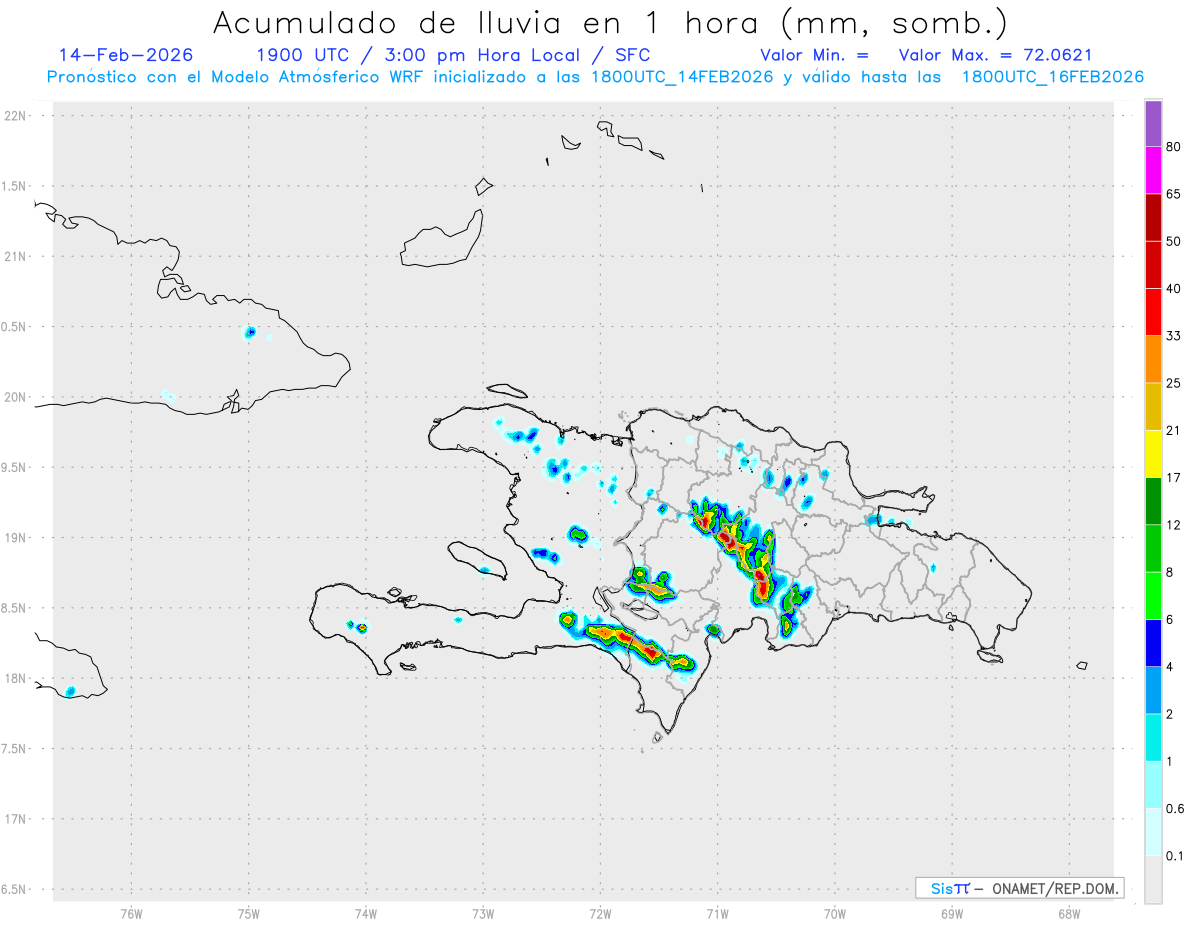This screenshot has width=1200, height=927.
Task: Select the yellow legend swatch between 17 and 21
Action: point(1153,454)
